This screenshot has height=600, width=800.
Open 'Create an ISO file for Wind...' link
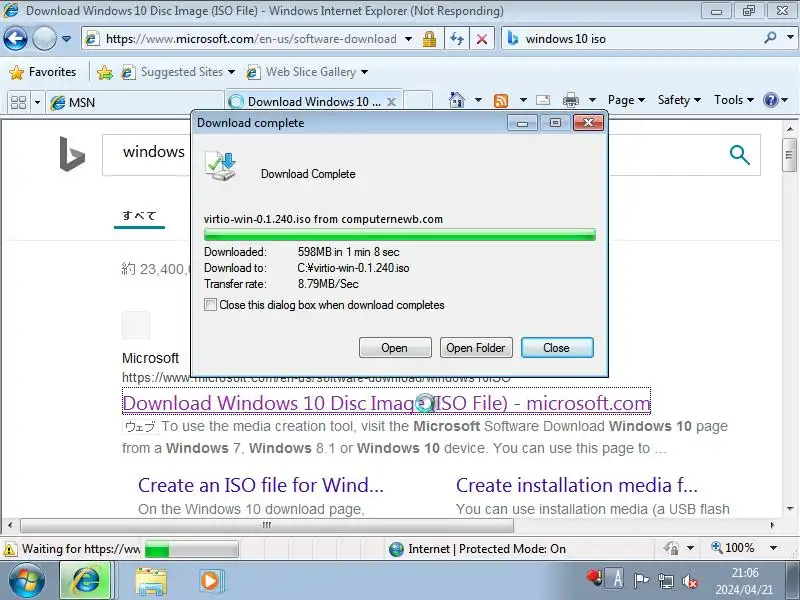tap(261, 485)
